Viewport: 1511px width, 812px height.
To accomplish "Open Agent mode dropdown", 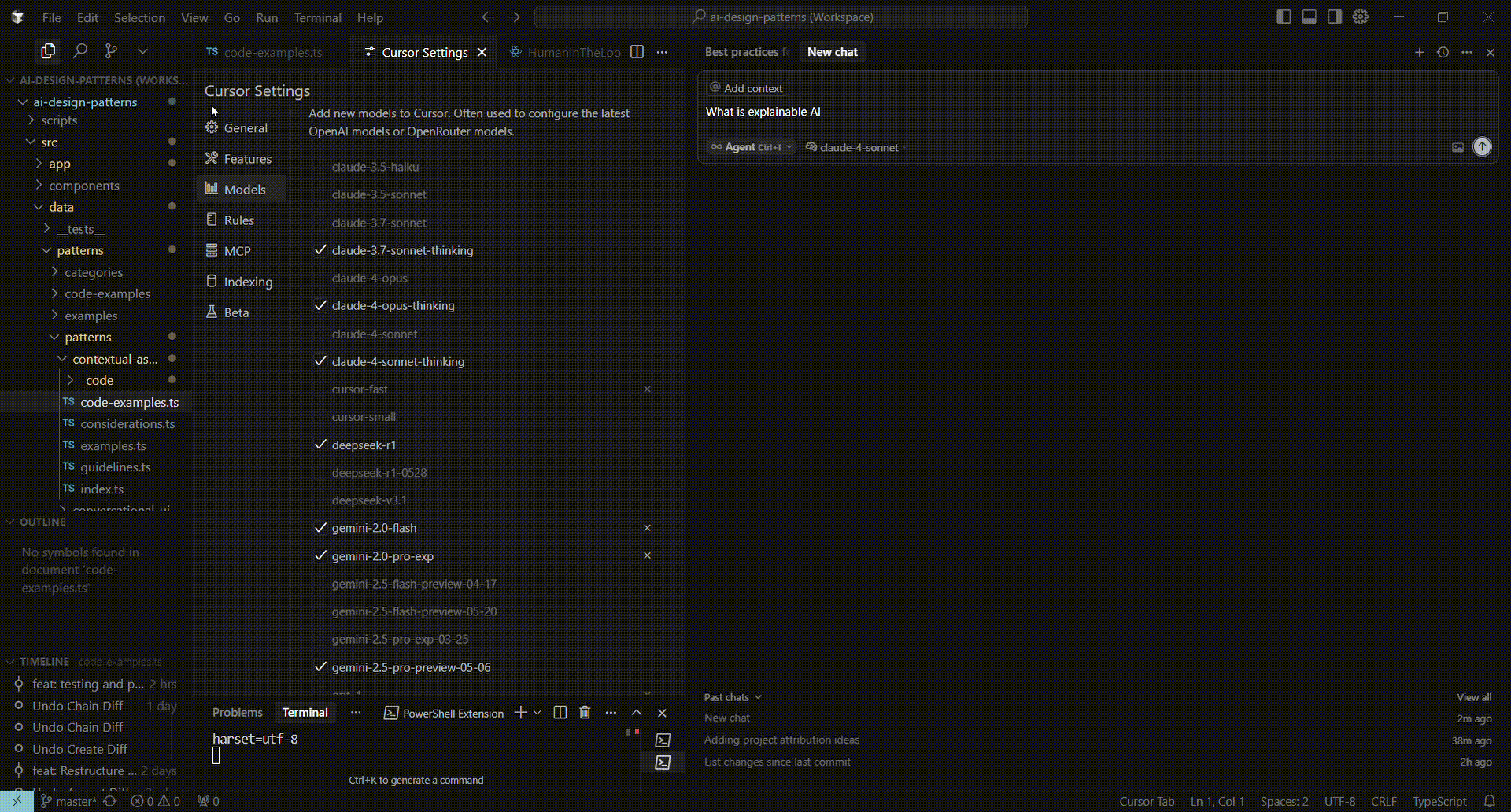I will (751, 147).
